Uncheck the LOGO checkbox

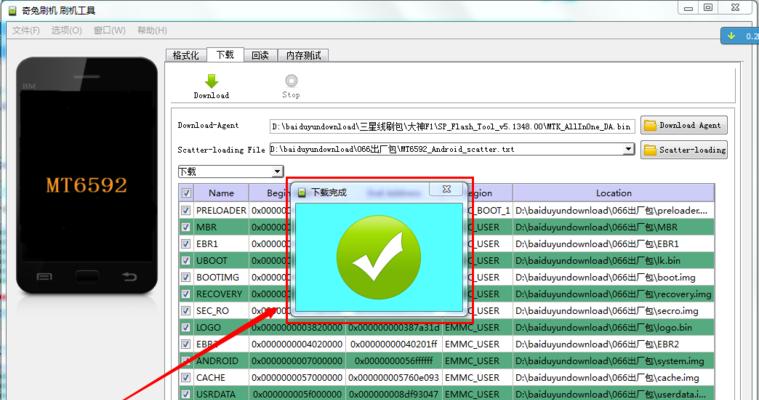click(186, 327)
